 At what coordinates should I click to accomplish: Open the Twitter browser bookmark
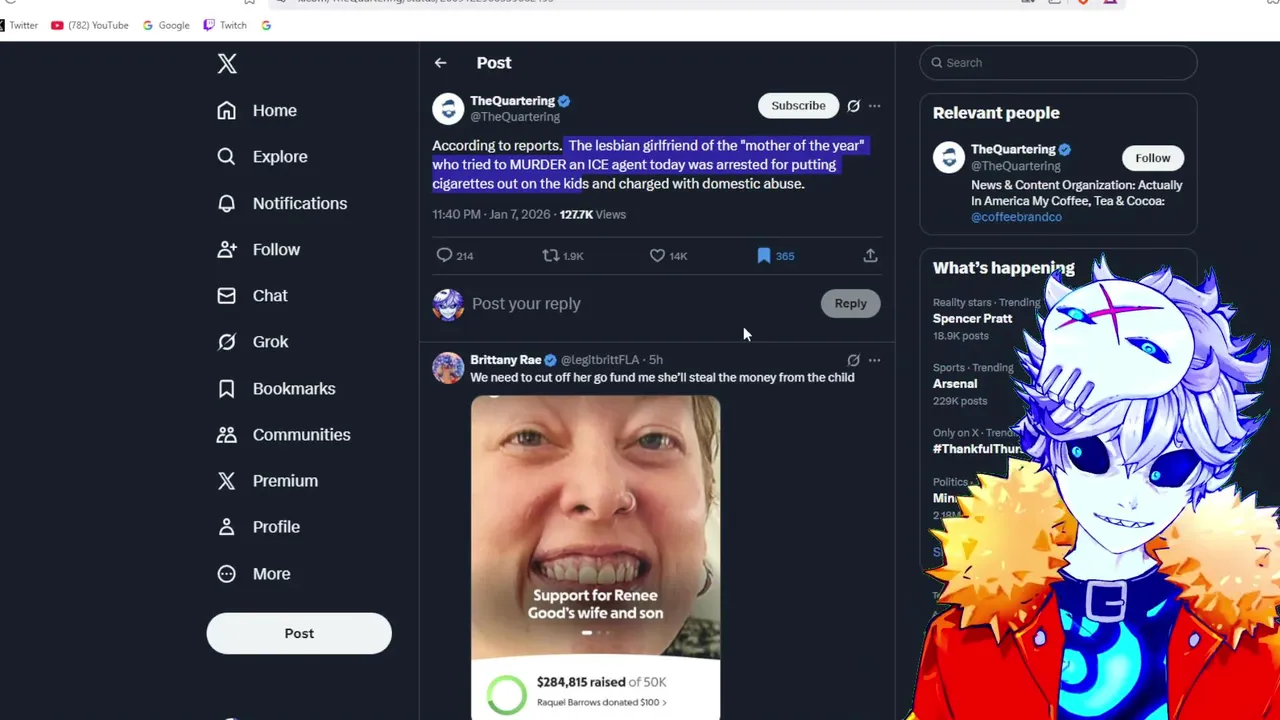click(x=19, y=25)
